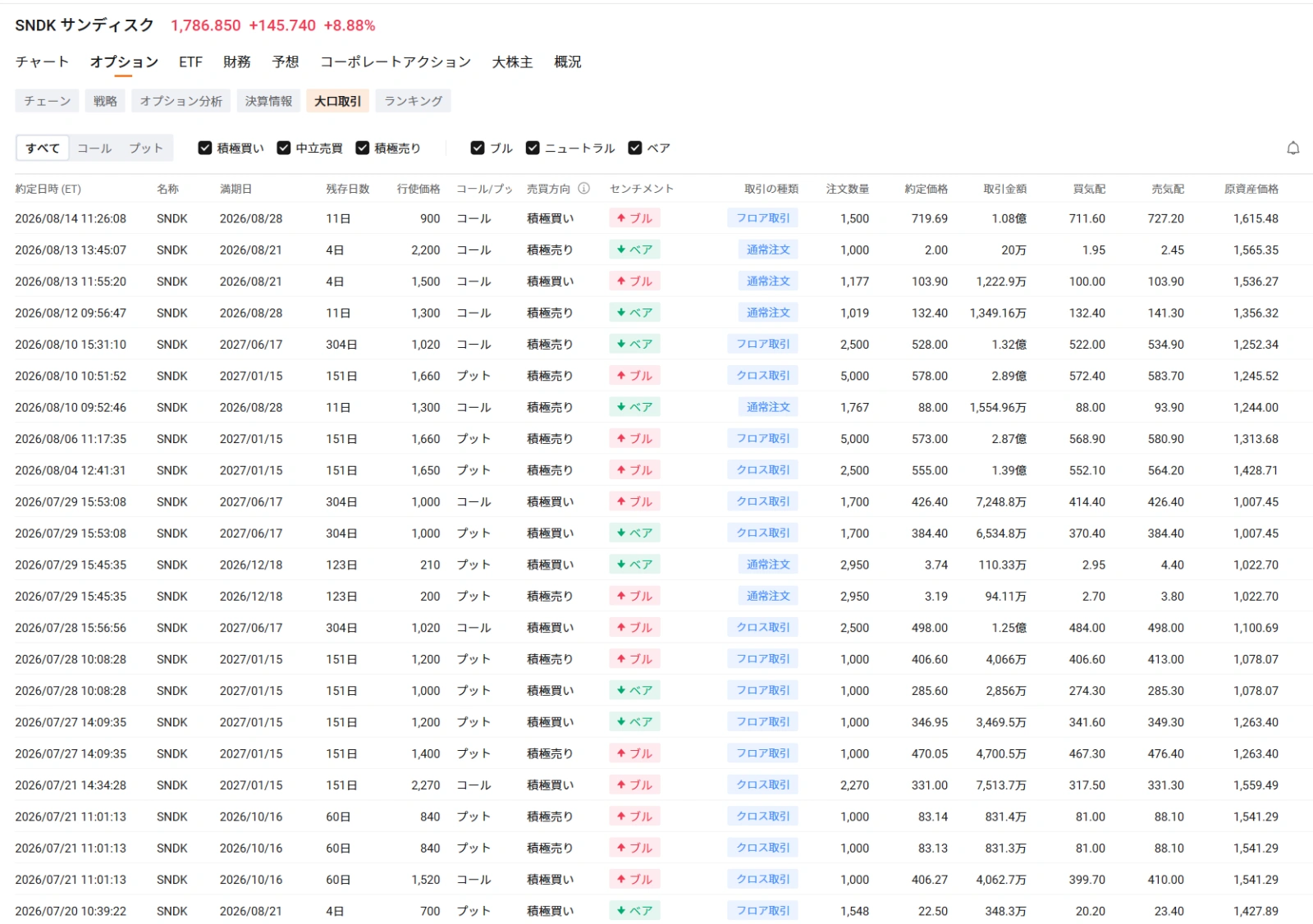
Task: Toggle the 積極売り checkbox
Action: coord(363,148)
